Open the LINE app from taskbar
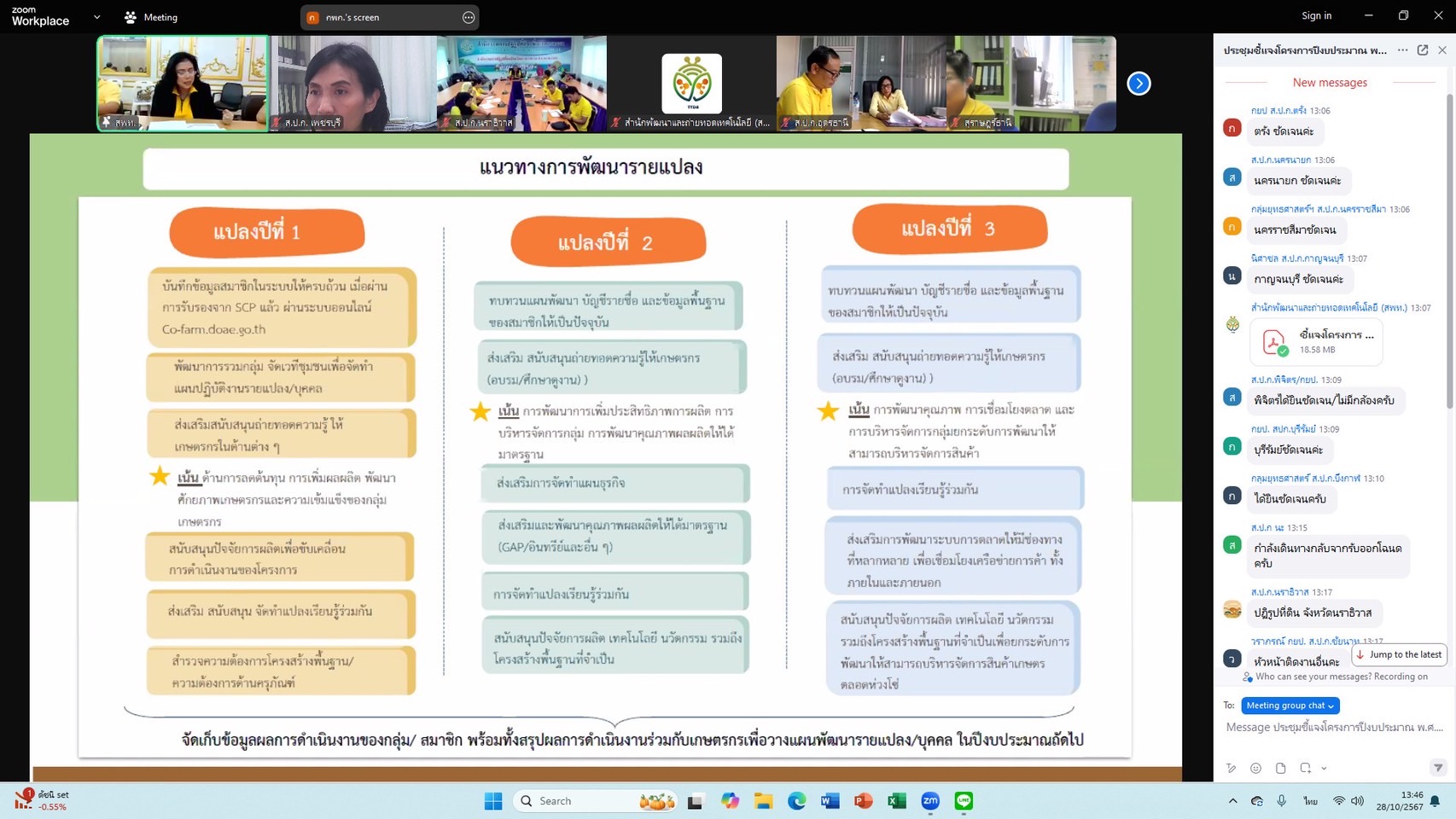The image size is (1456, 819). [x=964, y=801]
